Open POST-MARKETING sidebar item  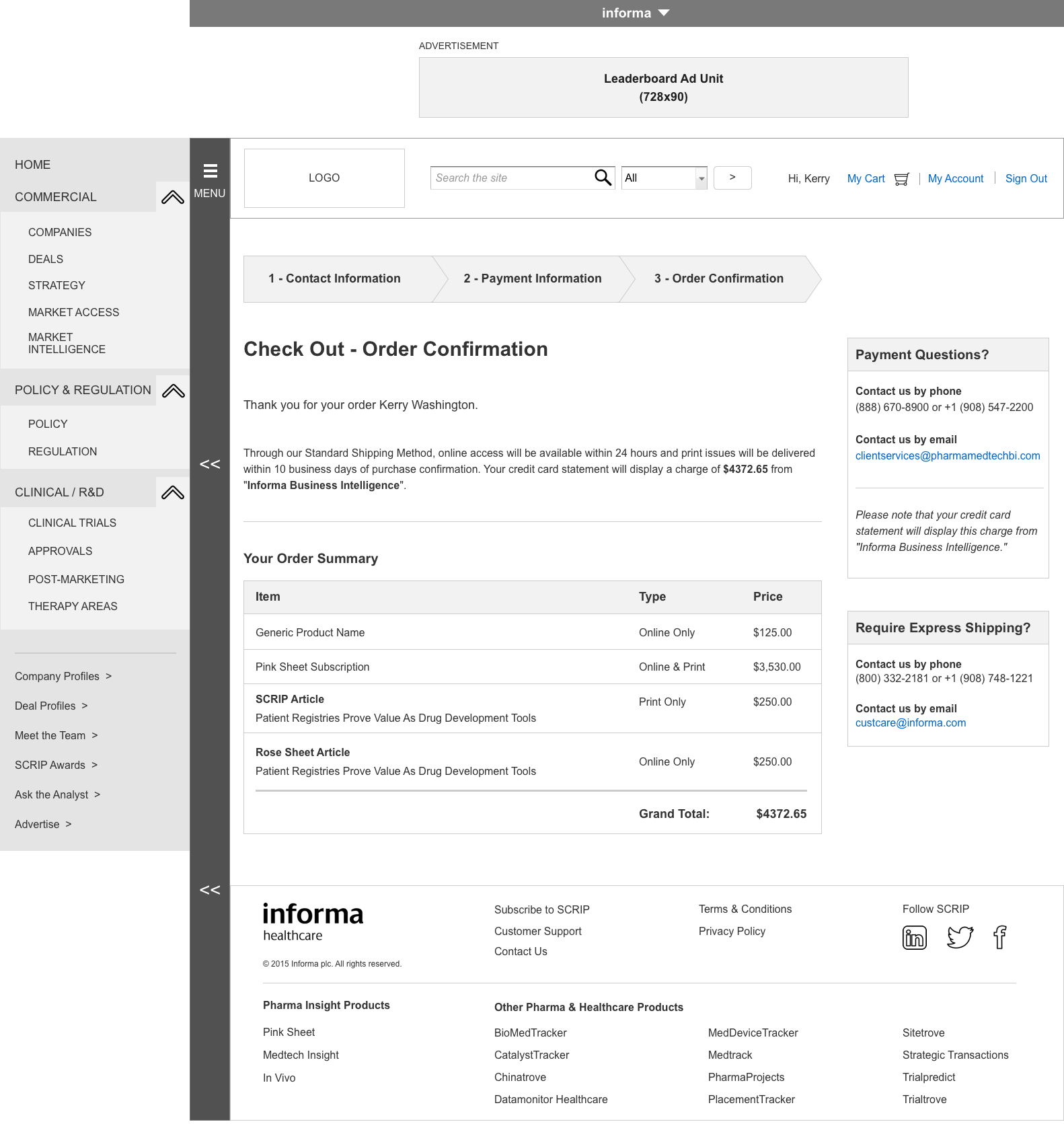pyautogui.click(x=76, y=579)
